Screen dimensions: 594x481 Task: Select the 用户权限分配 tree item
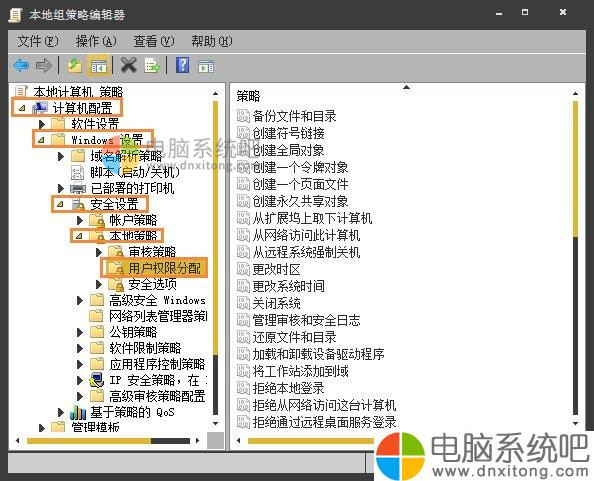click(x=164, y=268)
